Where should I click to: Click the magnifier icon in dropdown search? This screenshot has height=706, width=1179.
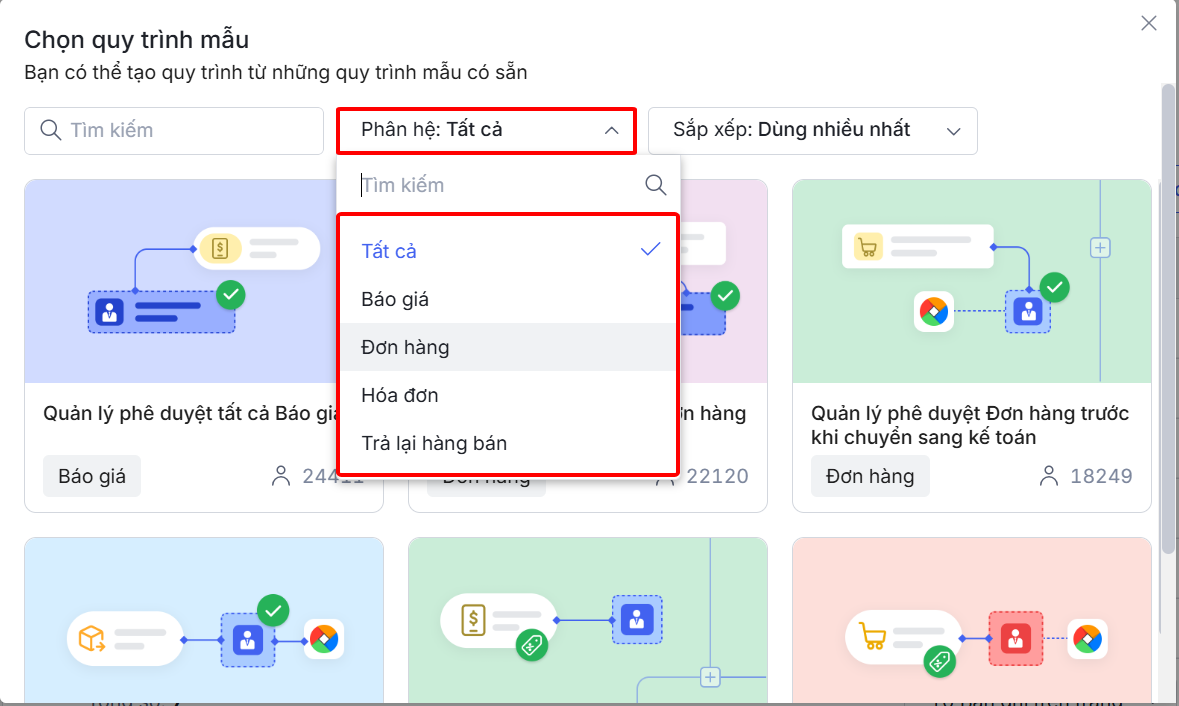point(656,185)
